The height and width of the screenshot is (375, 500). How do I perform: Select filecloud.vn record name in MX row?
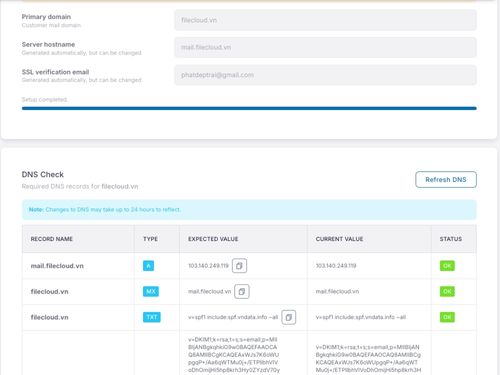49,292
